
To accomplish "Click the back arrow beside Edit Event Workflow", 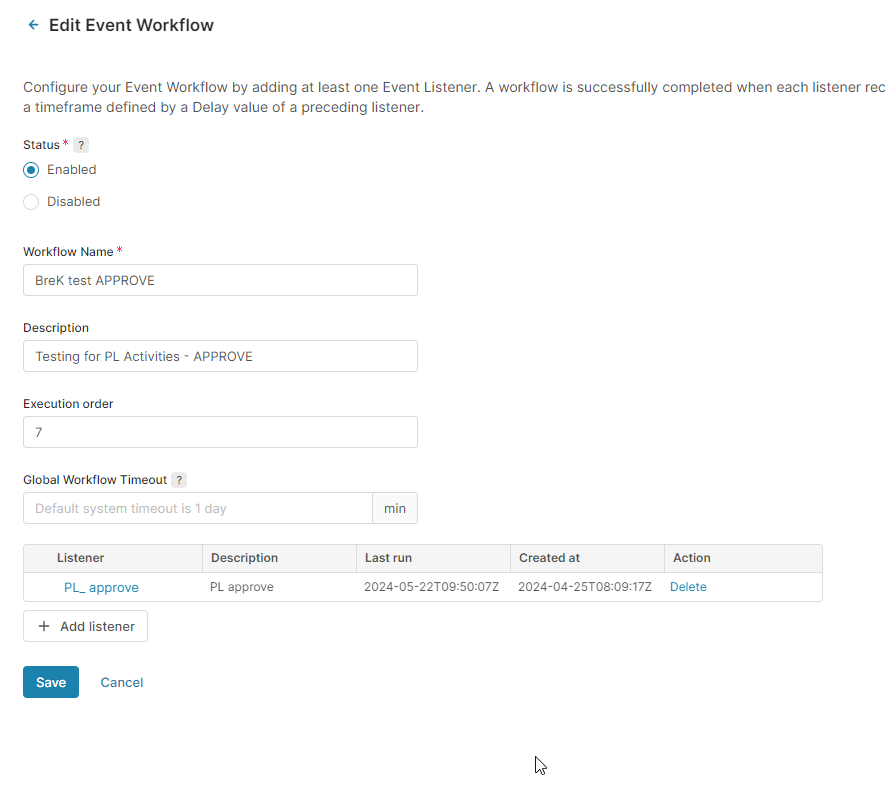I will pos(34,25).
